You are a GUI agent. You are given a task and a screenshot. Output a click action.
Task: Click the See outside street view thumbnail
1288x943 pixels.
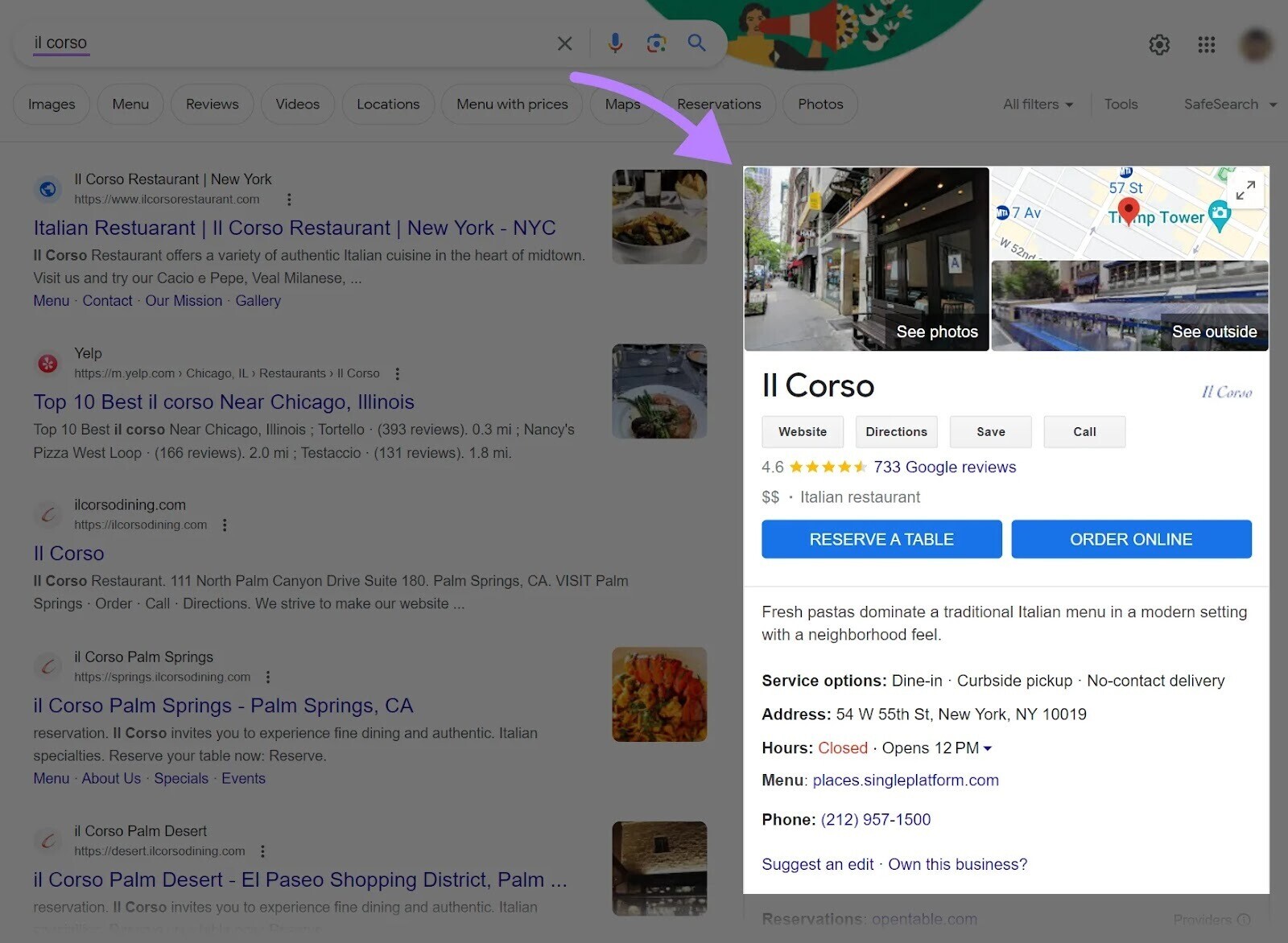(x=1129, y=306)
